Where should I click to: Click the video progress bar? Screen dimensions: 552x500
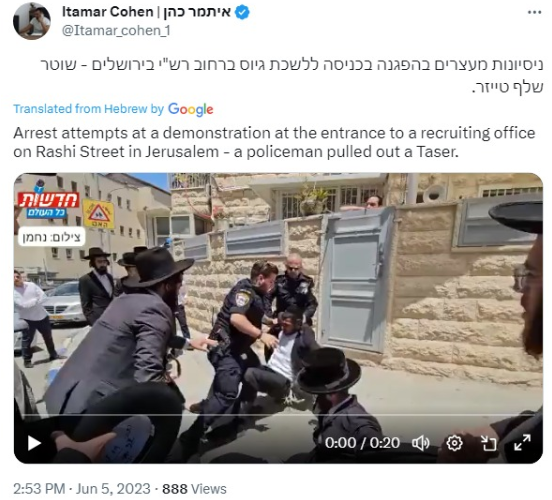coord(278,416)
